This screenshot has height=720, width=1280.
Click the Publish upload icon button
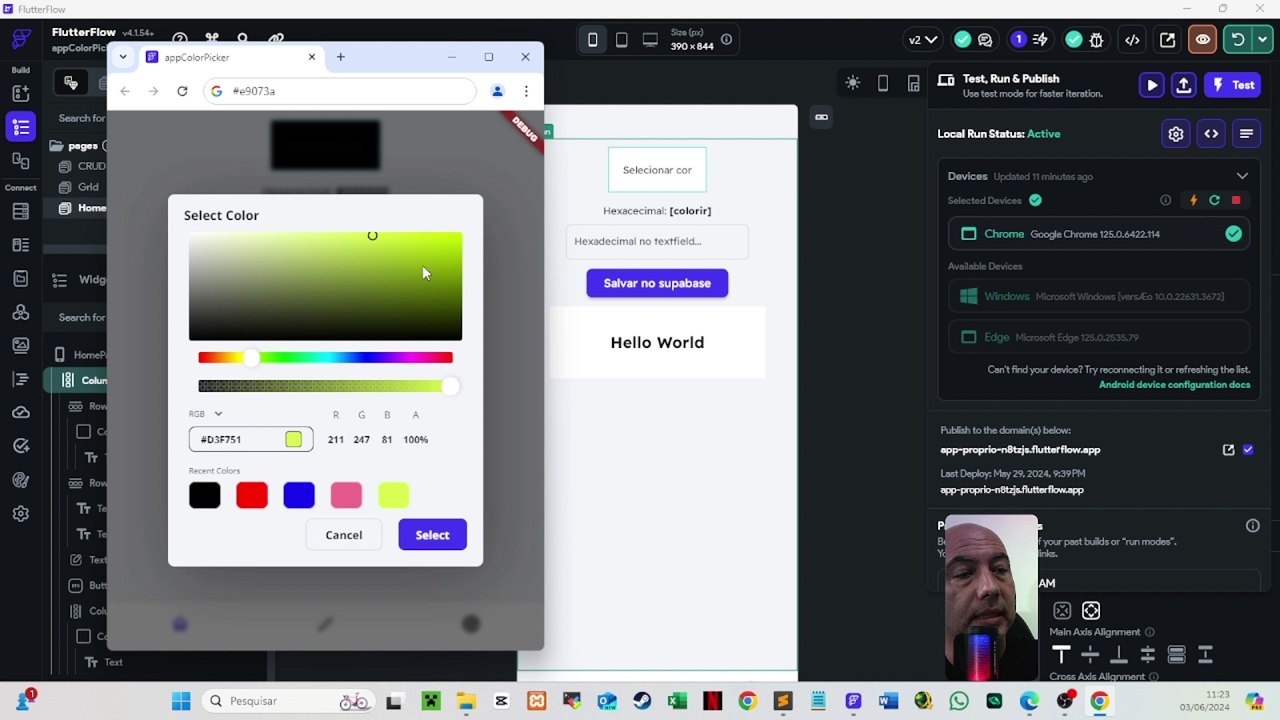point(1184,85)
